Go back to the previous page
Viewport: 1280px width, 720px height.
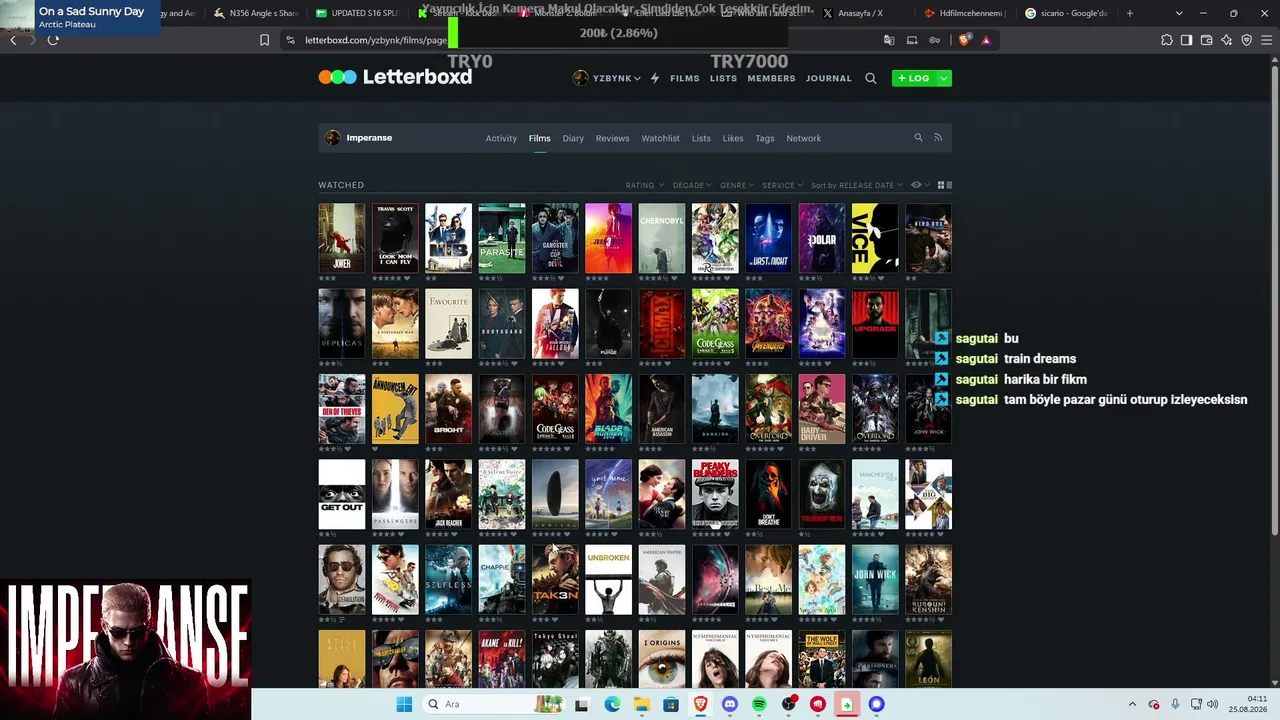[x=13, y=40]
